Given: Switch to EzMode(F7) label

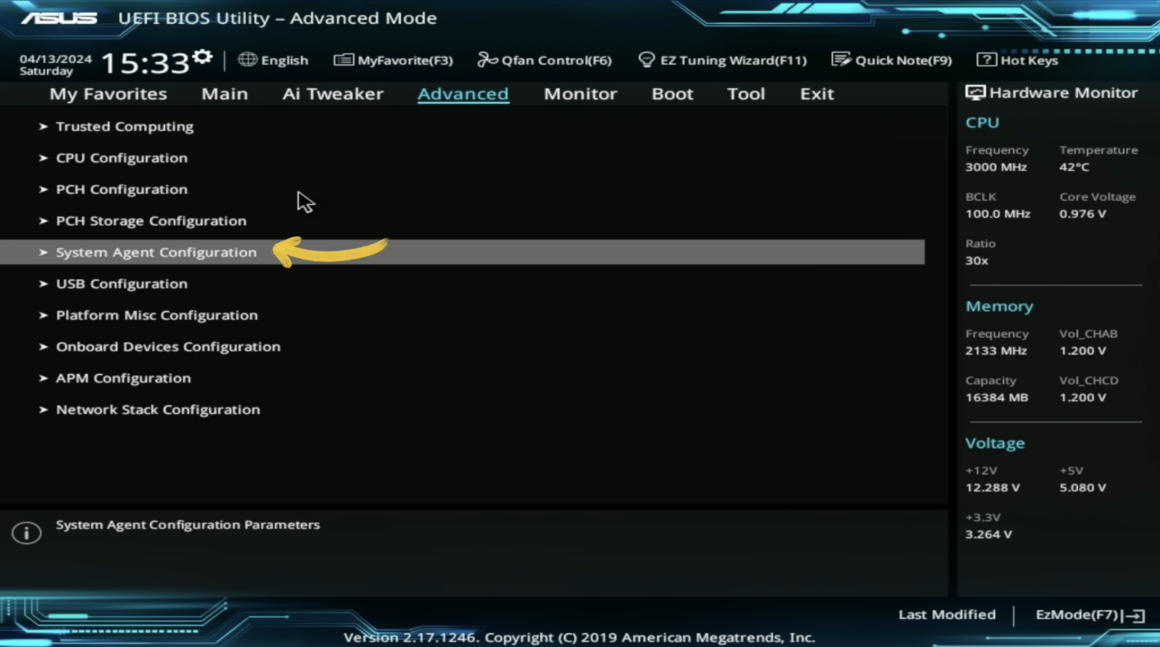Looking at the screenshot, I should (1077, 614).
